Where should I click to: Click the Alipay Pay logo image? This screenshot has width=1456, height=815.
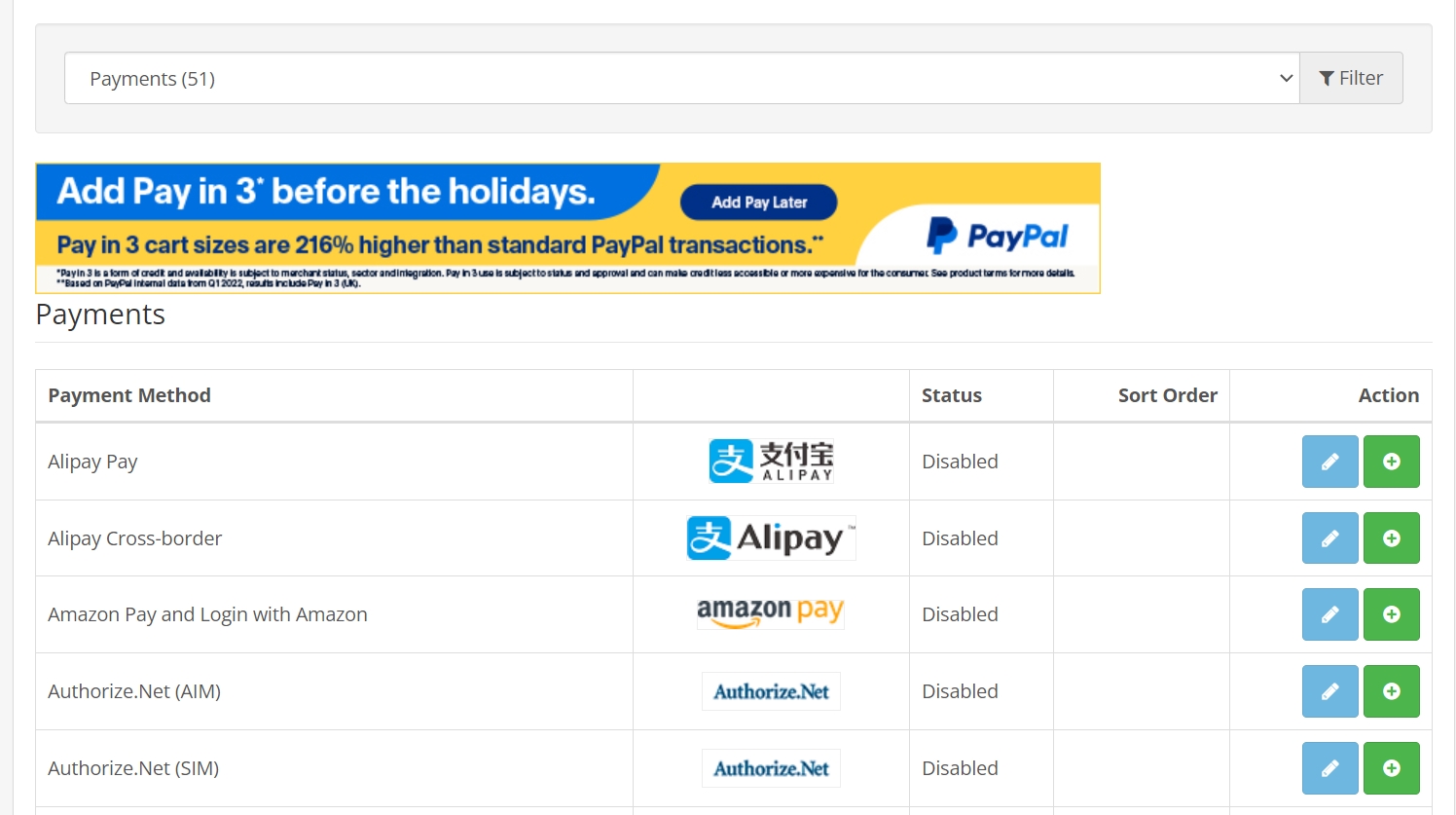point(771,461)
